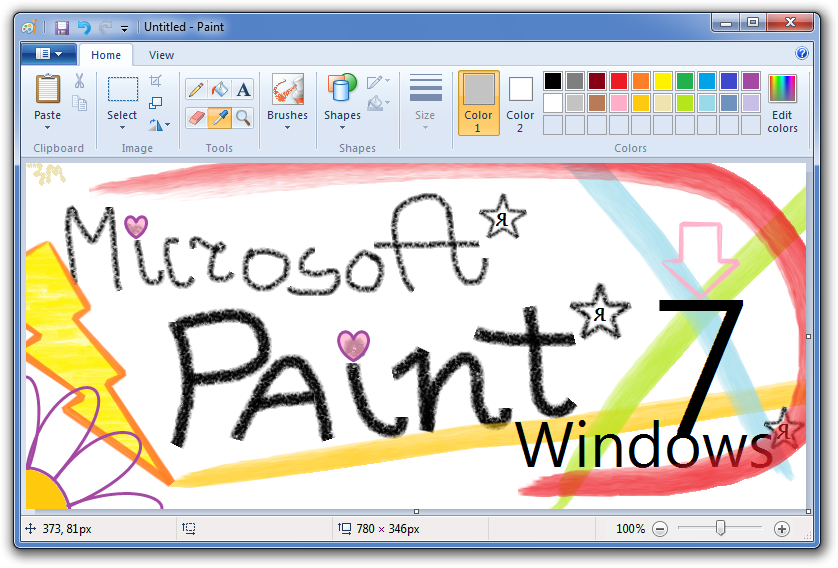This screenshot has width=838, height=568.
Task: Select the Text tool
Action: coord(243,90)
